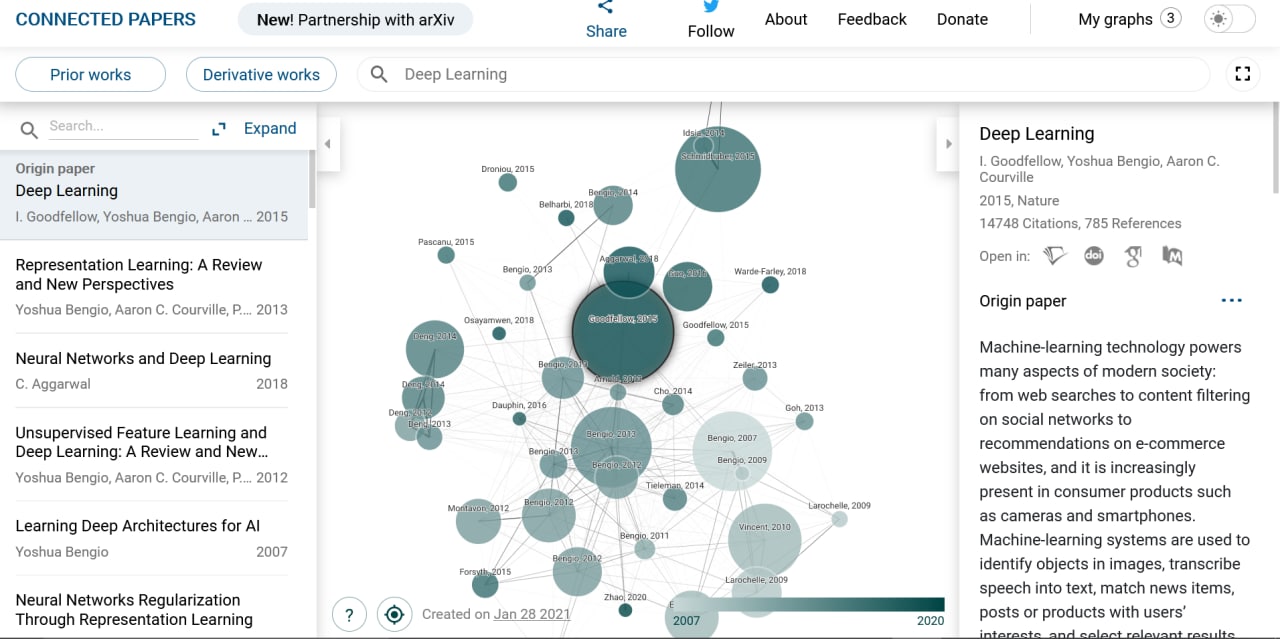Click the arXiv partnership announcement
The width and height of the screenshot is (1280, 639).
click(355, 19)
